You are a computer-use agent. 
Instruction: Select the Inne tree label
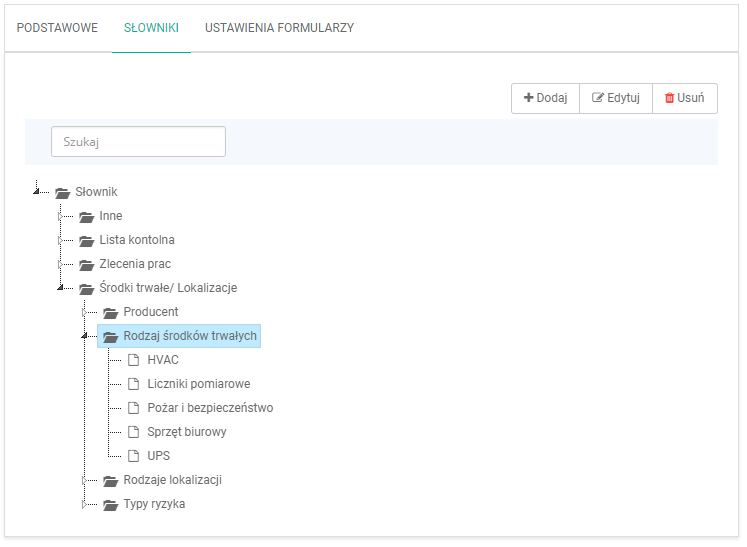(x=111, y=216)
